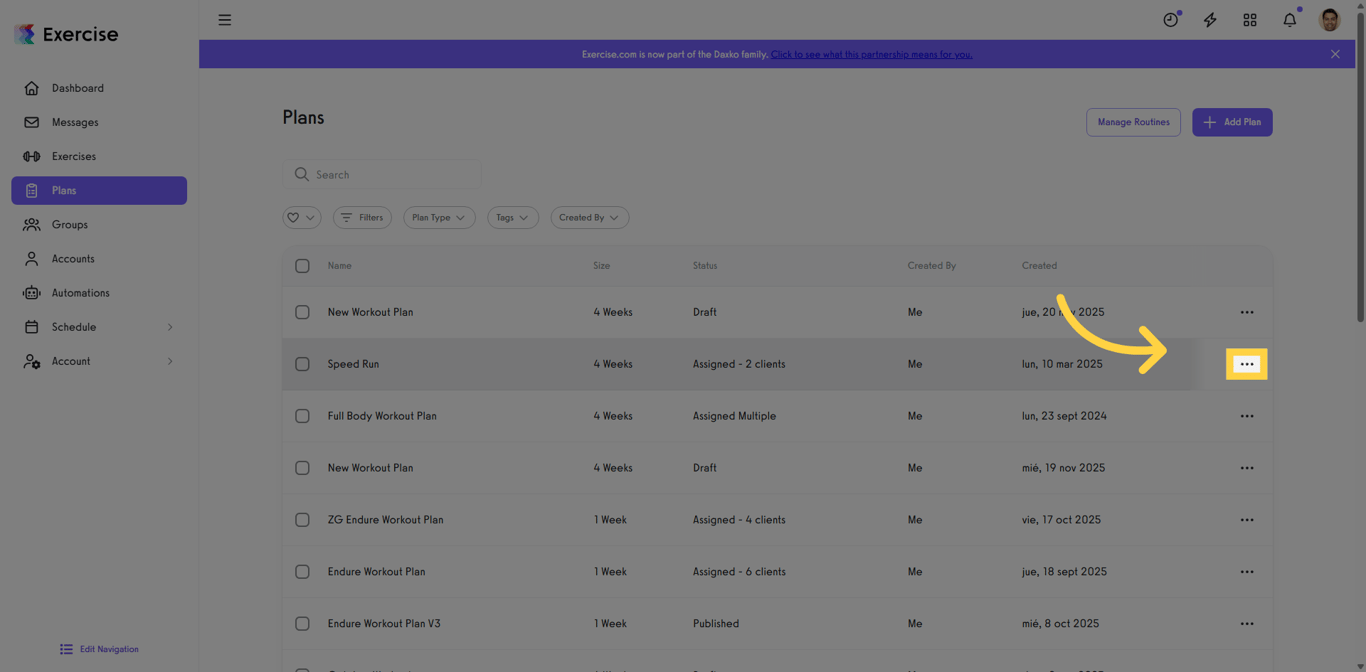The width and height of the screenshot is (1366, 672).
Task: Sort by the Status column header
Action: coord(705,266)
